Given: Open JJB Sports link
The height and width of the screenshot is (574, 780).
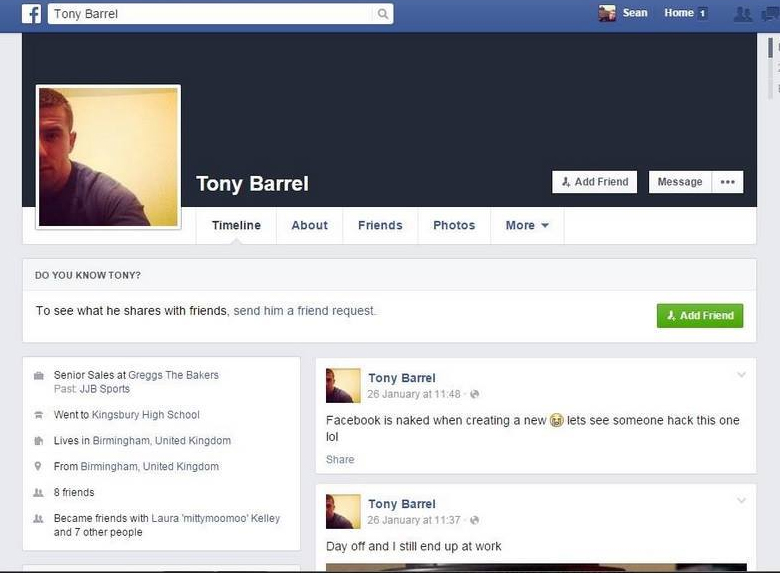Looking at the screenshot, I should pos(105,389).
